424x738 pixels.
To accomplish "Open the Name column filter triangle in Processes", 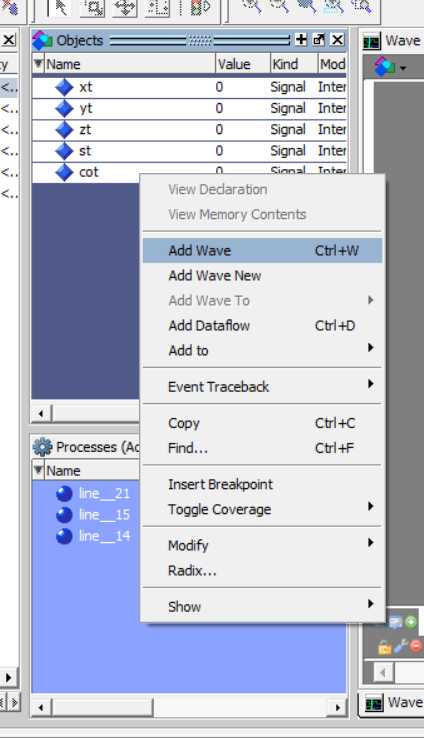I will [39, 470].
